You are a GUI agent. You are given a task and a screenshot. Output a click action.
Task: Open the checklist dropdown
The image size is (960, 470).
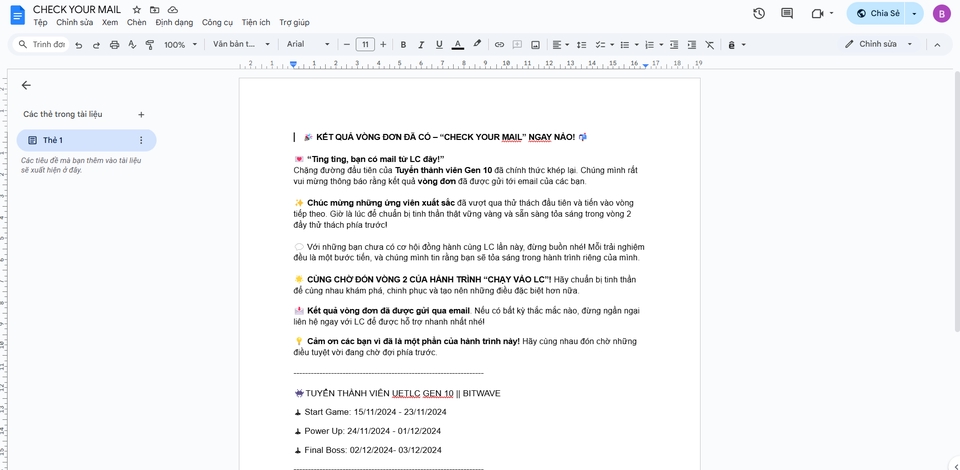coord(605,45)
